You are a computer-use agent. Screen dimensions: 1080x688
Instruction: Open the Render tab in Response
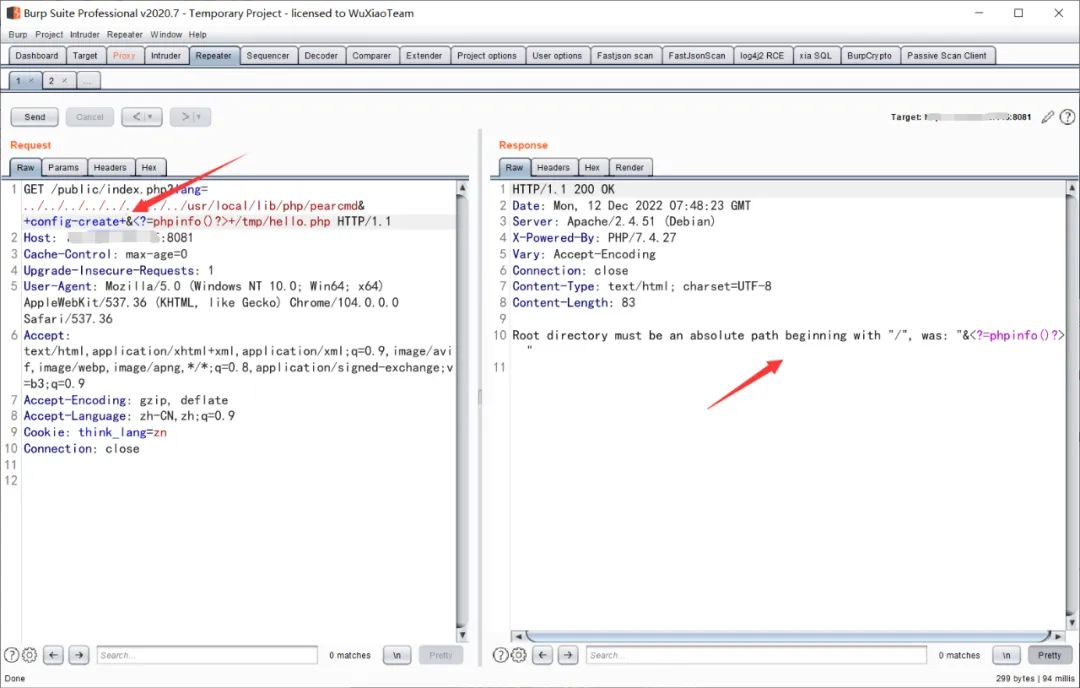[629, 167]
